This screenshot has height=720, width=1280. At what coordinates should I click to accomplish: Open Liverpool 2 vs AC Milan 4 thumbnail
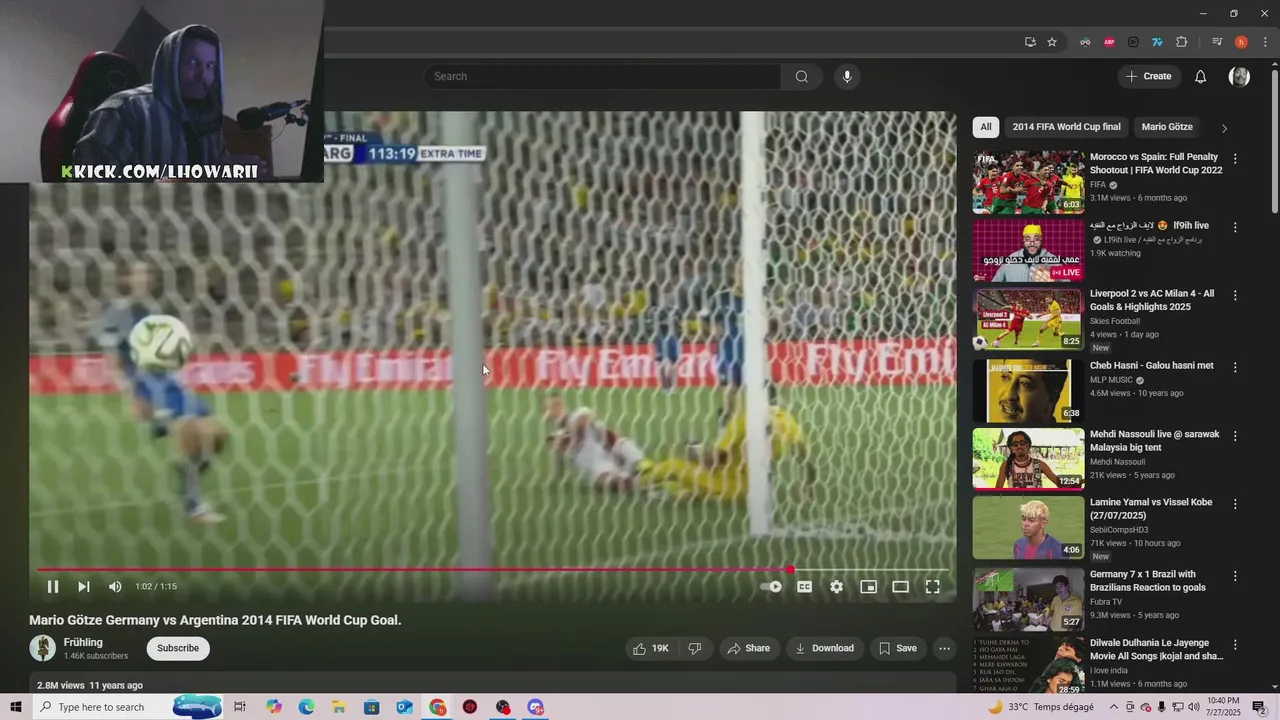pos(1028,319)
